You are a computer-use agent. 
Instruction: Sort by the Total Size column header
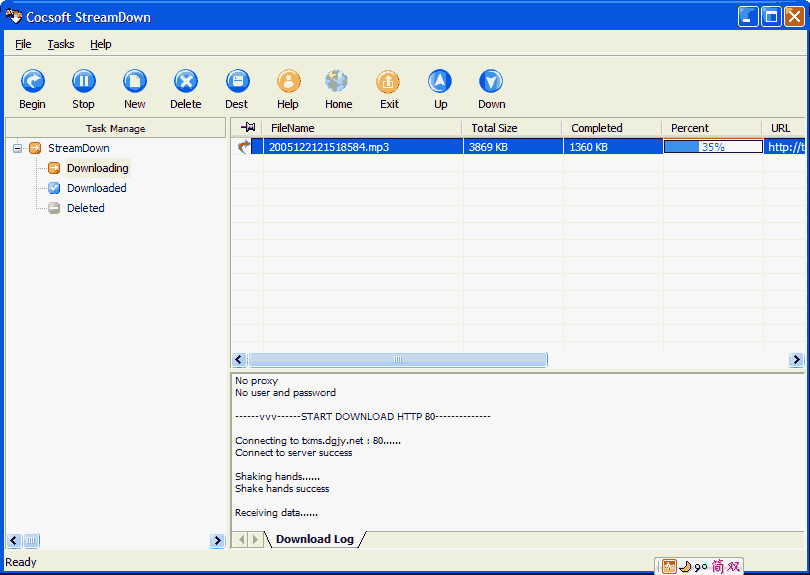point(512,128)
